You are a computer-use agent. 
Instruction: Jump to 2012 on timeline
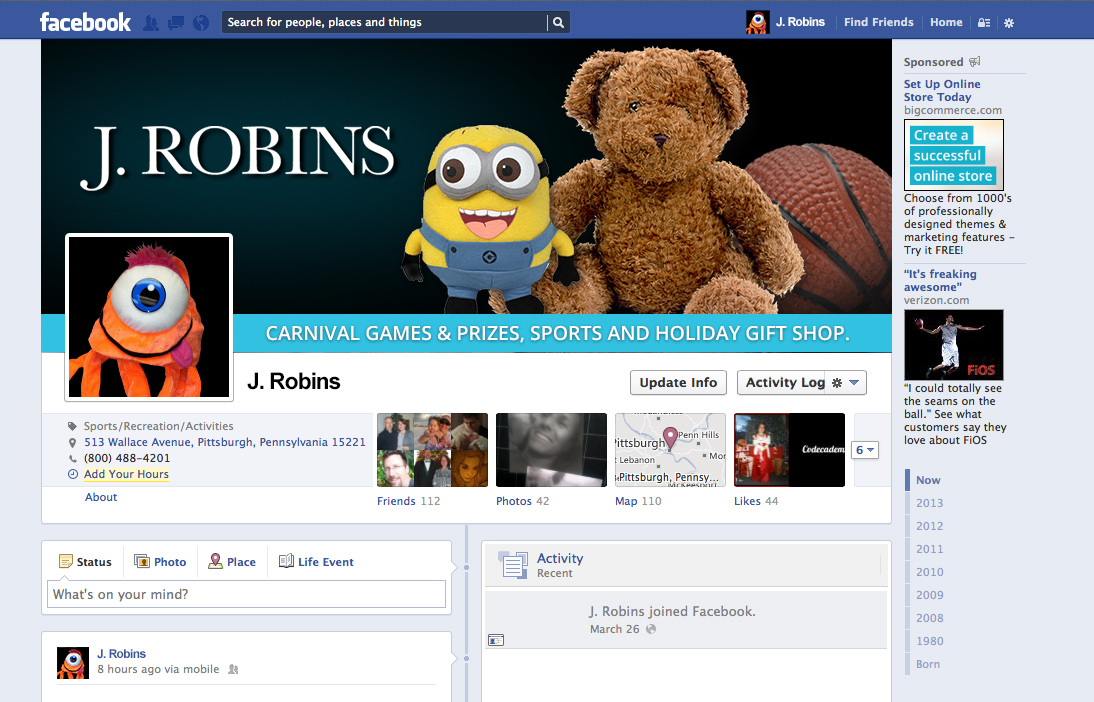coord(929,526)
